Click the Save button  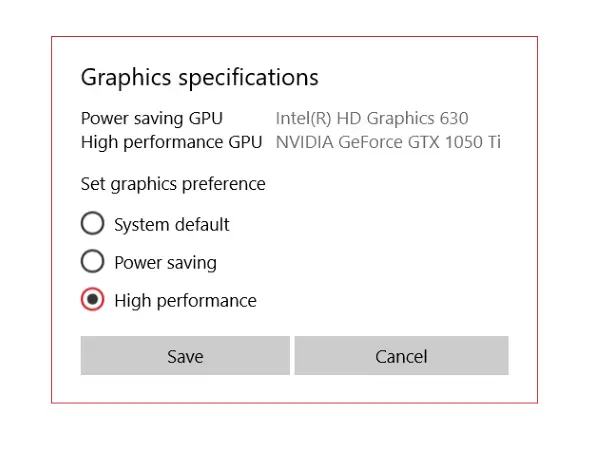(185, 356)
